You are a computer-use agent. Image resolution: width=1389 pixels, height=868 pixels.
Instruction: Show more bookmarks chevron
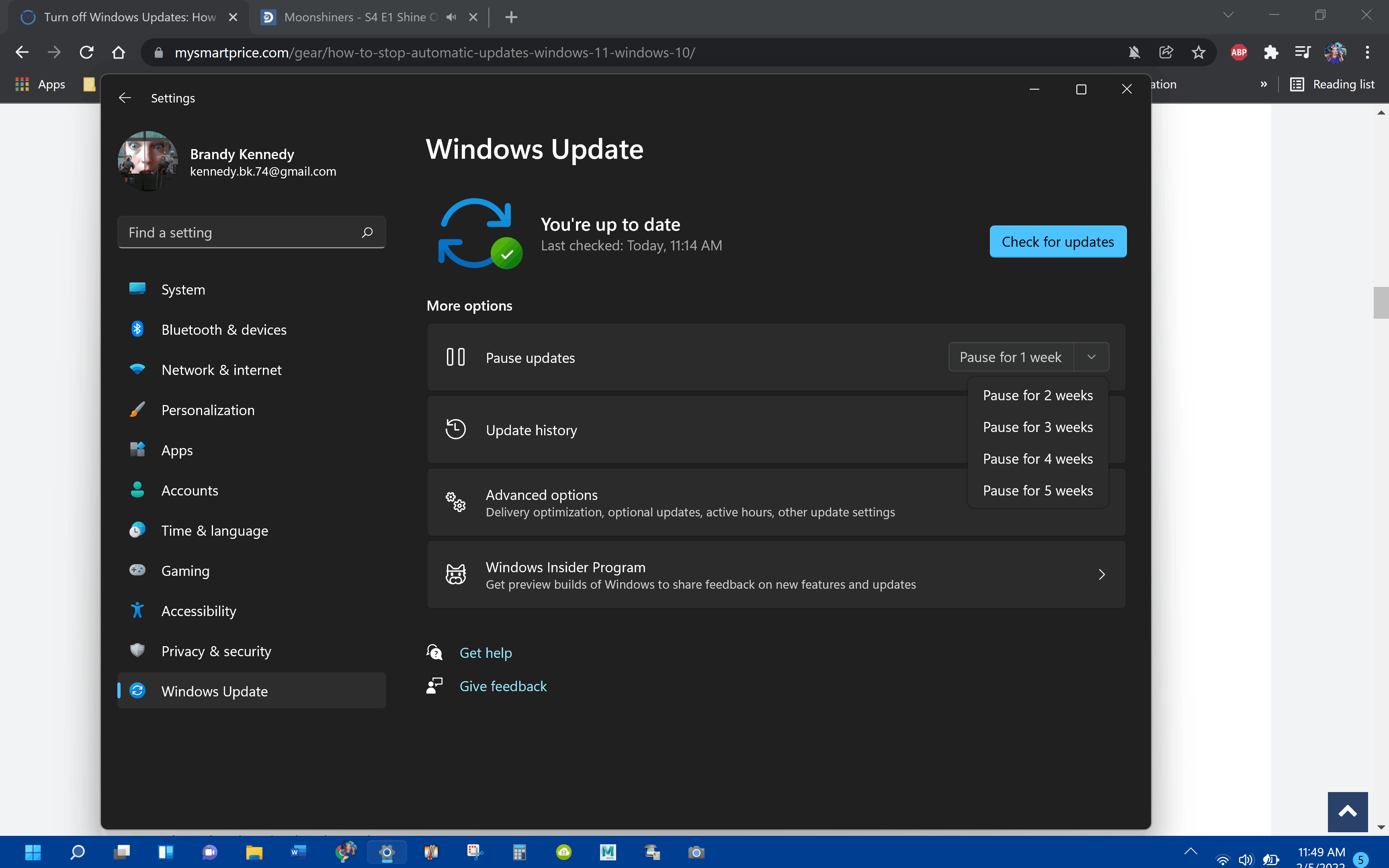[1263, 84]
